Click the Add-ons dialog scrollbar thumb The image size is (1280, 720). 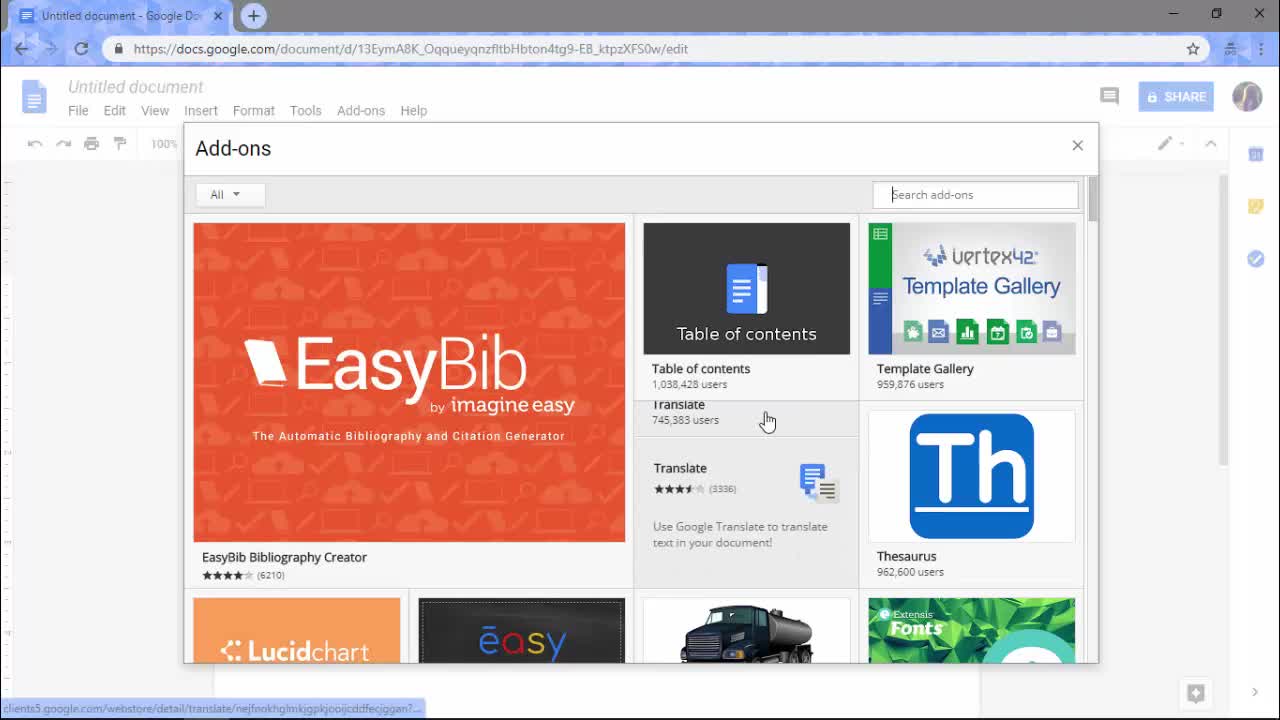1093,198
